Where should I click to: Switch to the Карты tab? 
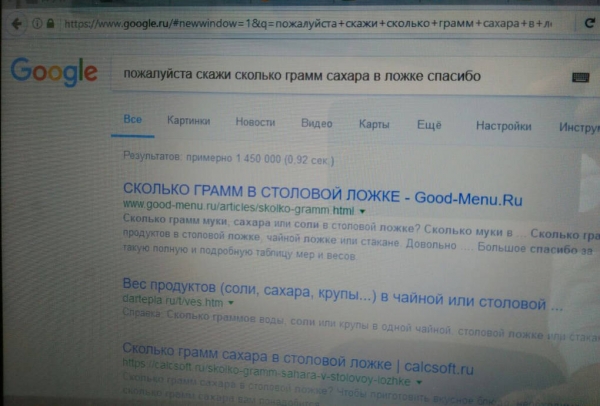point(374,124)
